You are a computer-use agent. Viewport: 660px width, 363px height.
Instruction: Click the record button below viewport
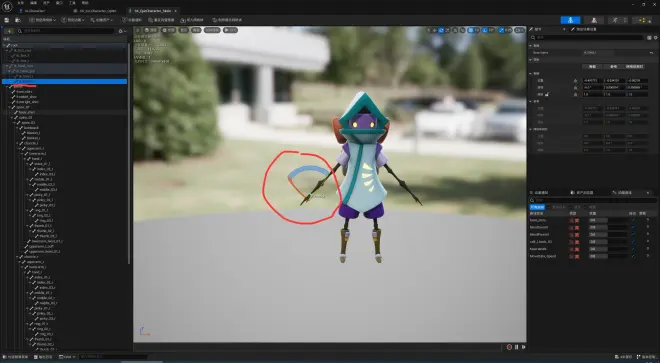point(509,347)
